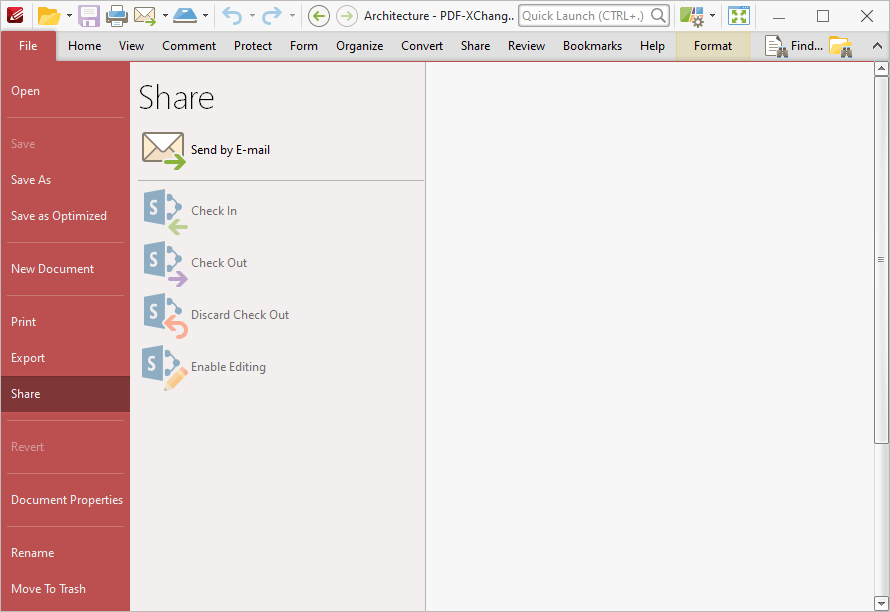Collapse the ribbon with the chevron arrow
This screenshot has height=612, width=890.
[x=877, y=45]
